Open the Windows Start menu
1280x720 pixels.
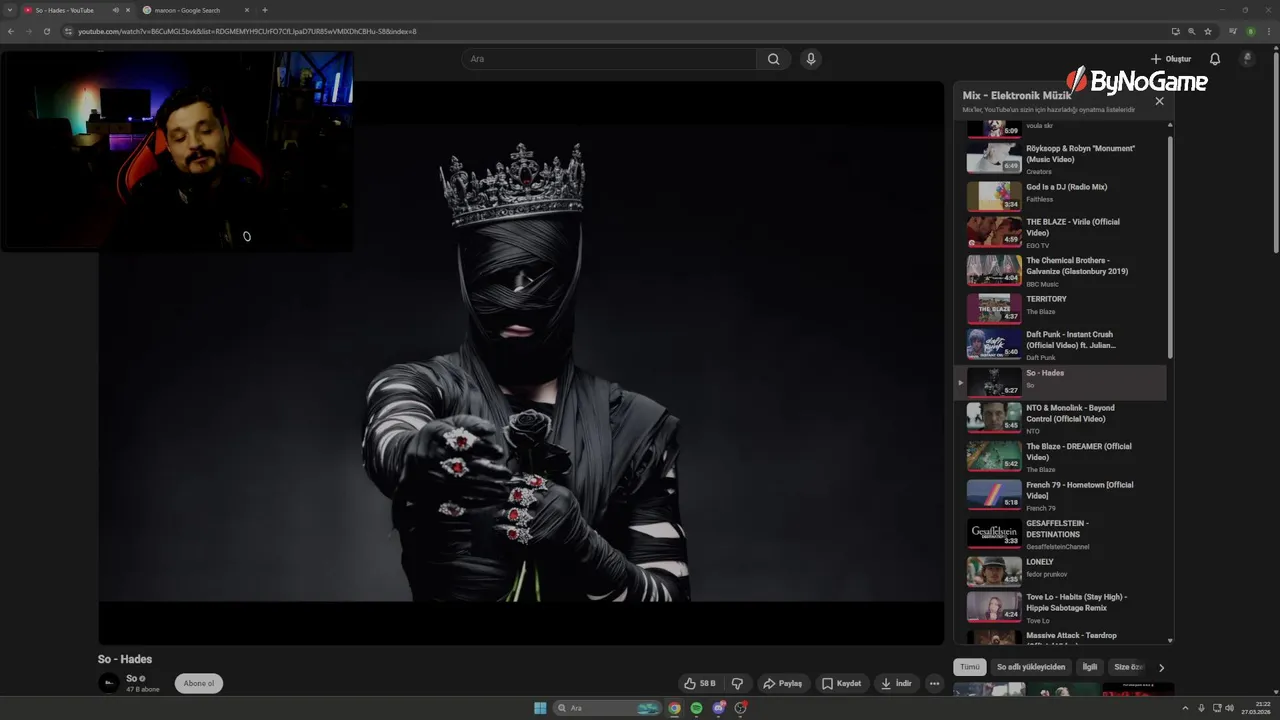[540, 708]
